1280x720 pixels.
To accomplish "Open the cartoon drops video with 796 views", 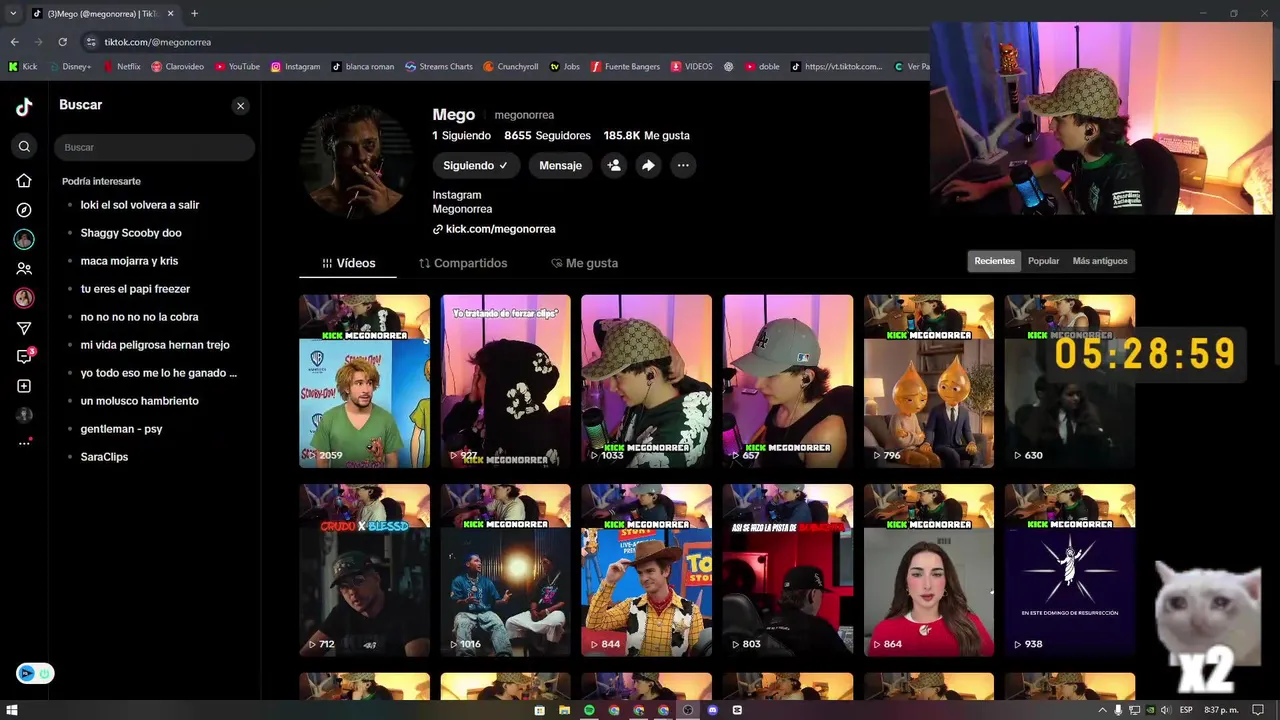I will tap(929, 381).
